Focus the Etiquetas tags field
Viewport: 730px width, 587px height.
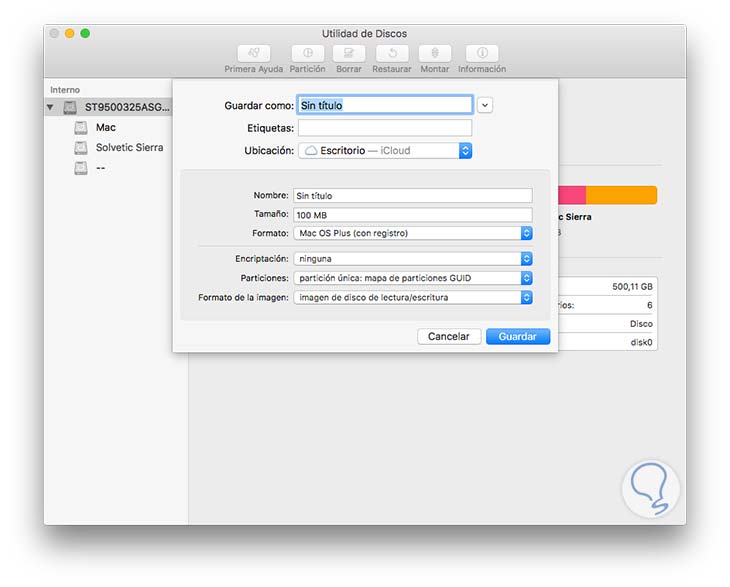tap(385, 128)
